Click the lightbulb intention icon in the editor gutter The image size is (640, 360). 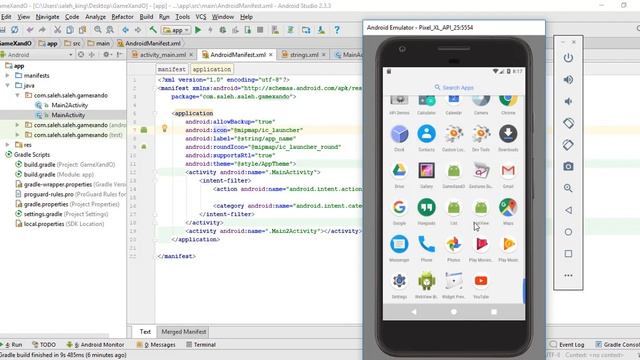click(164, 129)
